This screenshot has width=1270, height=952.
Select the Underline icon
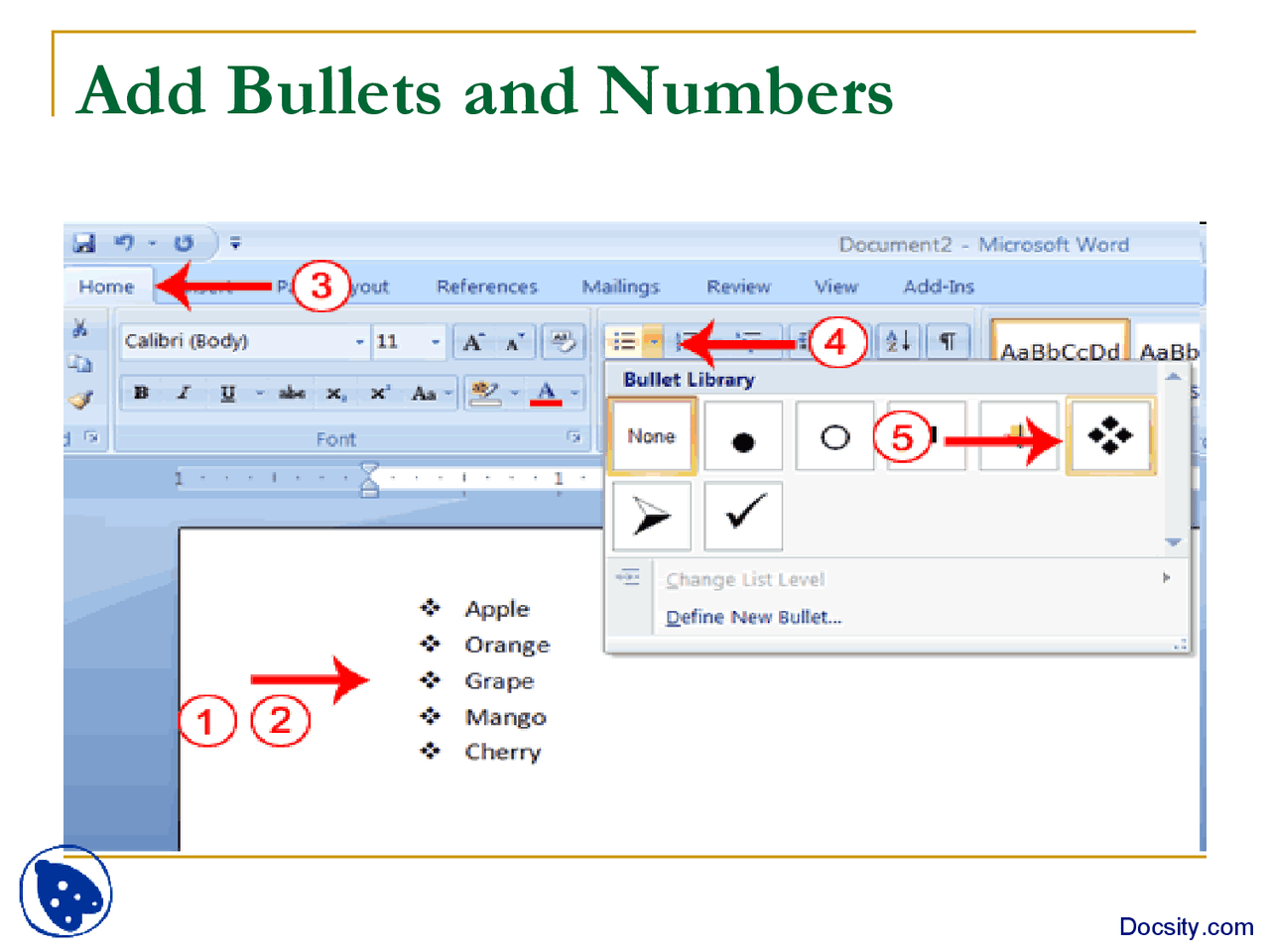(x=226, y=393)
